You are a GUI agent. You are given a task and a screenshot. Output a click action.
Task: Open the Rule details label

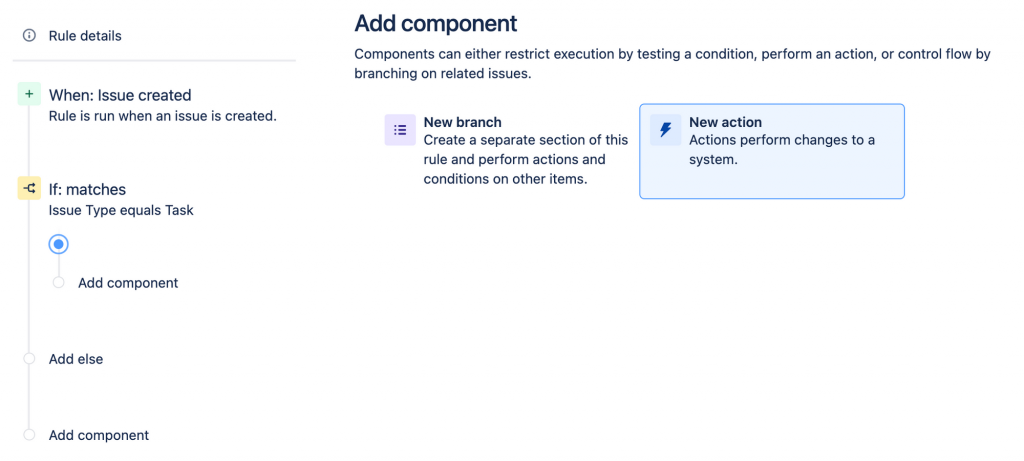point(85,36)
